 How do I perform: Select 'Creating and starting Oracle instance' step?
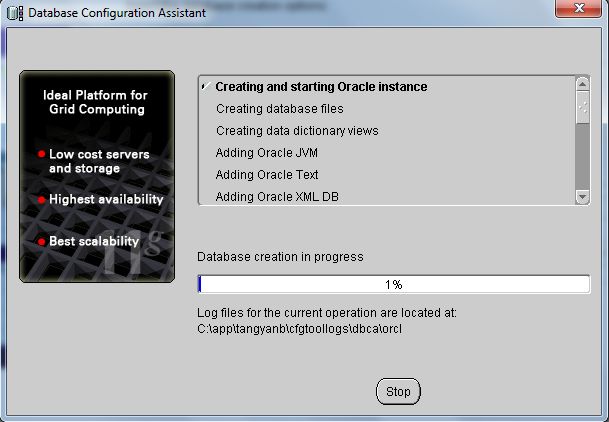click(x=321, y=87)
